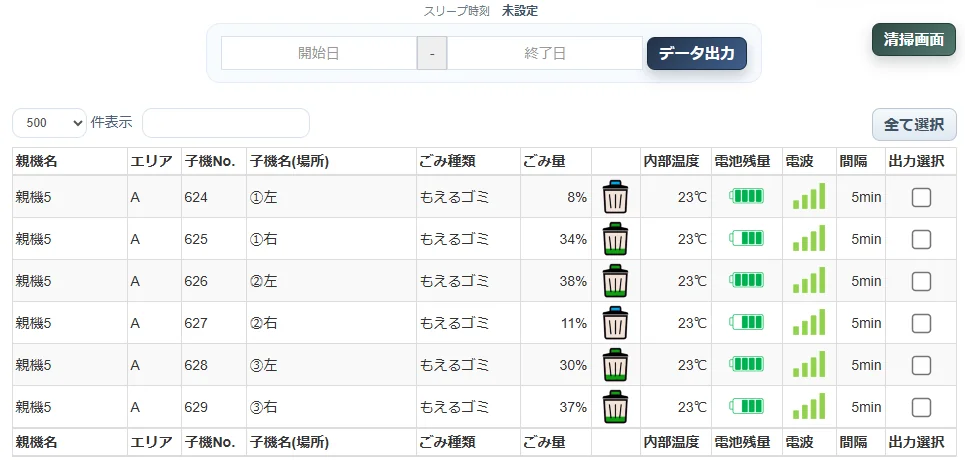Click the 8% garbage amount value

(577, 198)
